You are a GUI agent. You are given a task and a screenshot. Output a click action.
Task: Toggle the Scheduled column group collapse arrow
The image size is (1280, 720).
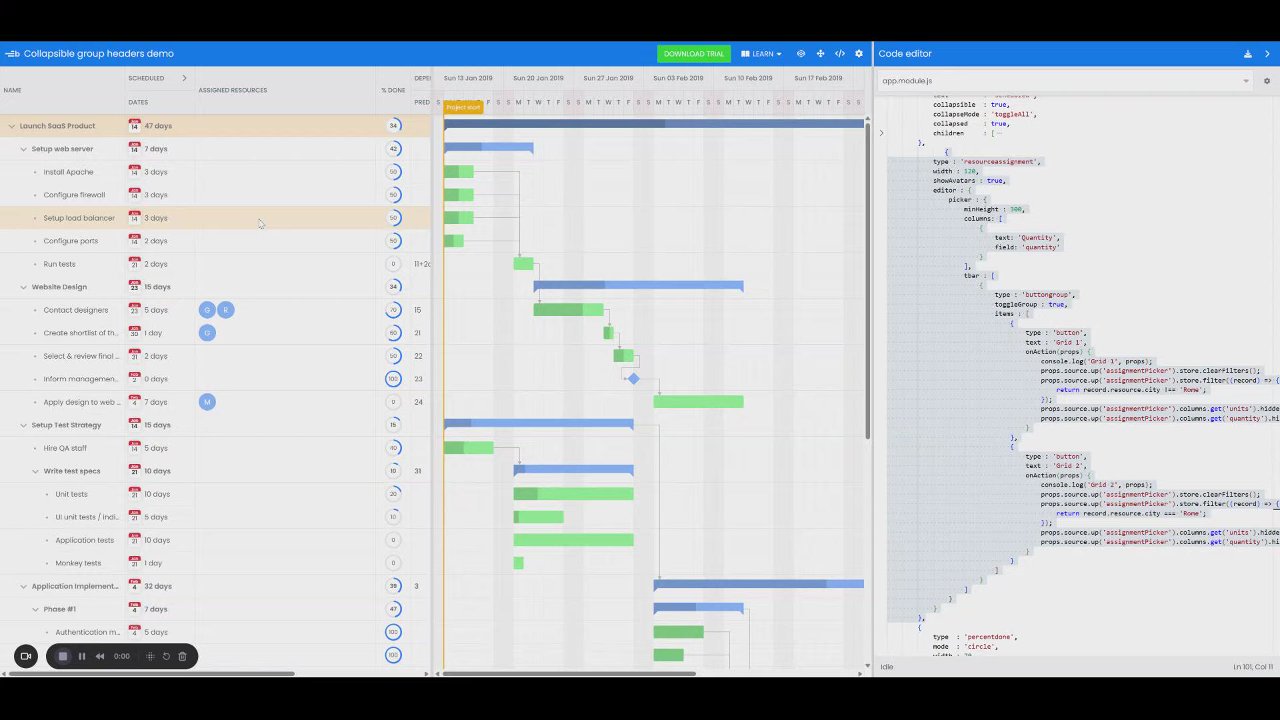[184, 78]
